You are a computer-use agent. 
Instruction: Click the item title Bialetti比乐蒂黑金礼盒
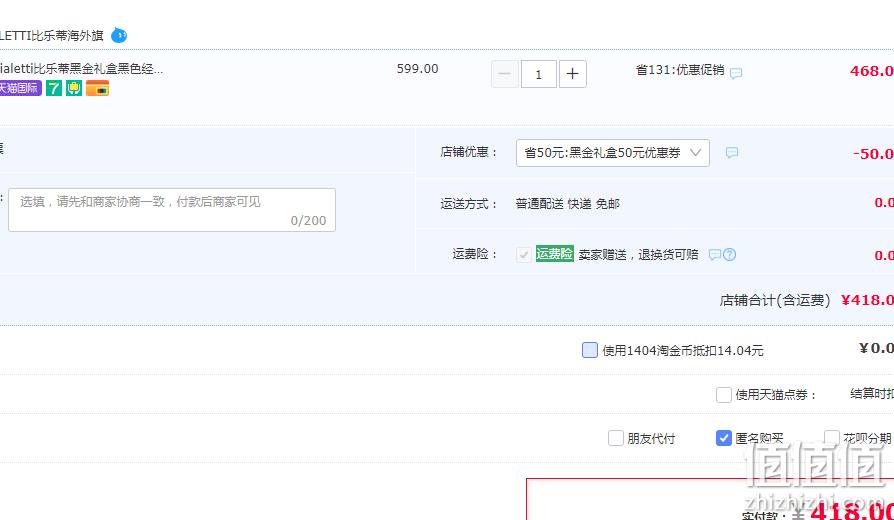[82, 69]
